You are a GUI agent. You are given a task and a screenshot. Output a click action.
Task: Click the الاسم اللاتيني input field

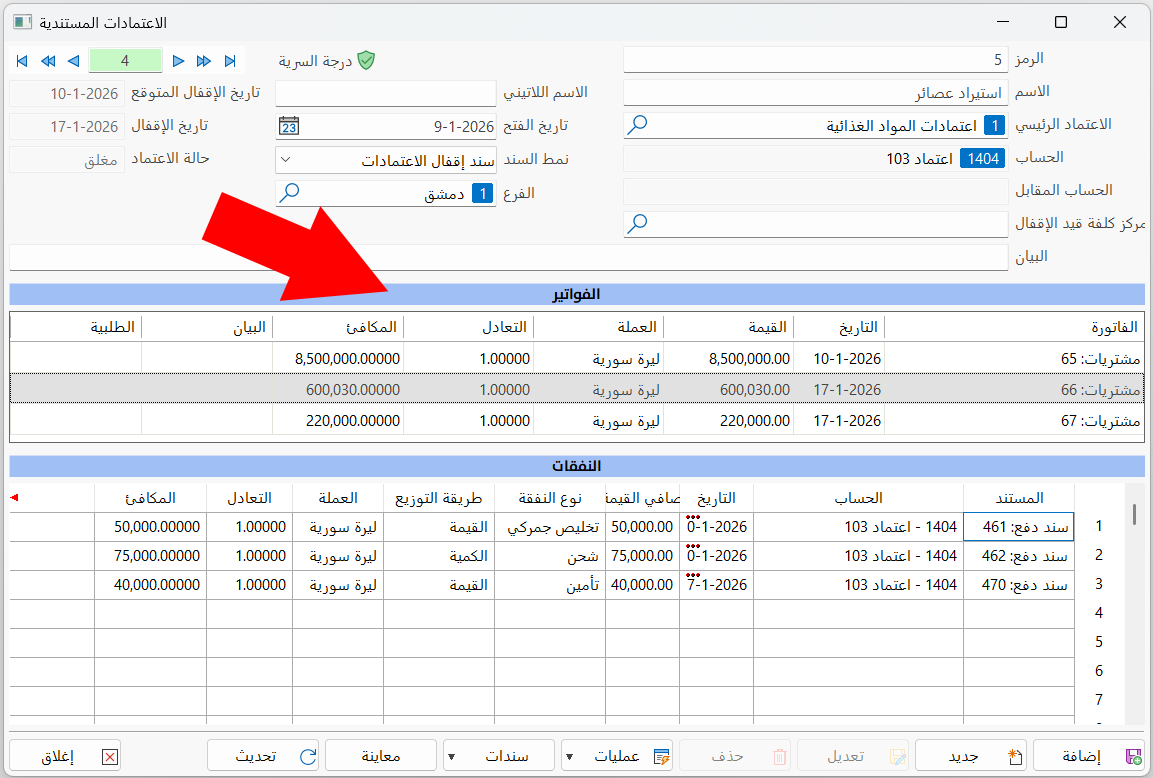pyautogui.click(x=386, y=93)
